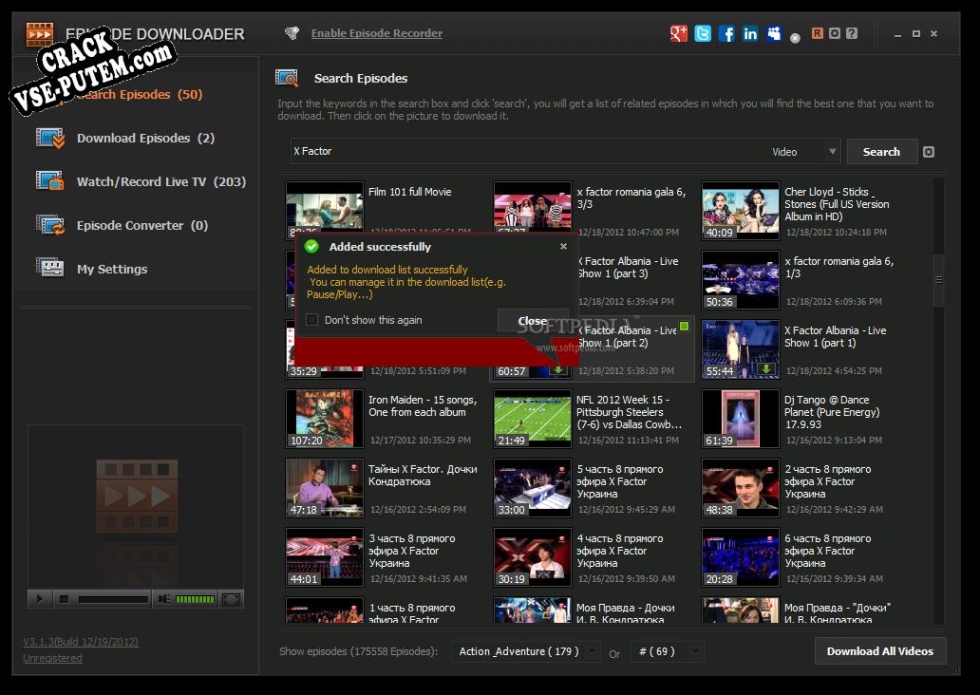Open the 44:01 3 часть thumbnail
This screenshot has height=695, width=980.
pyautogui.click(x=324, y=557)
